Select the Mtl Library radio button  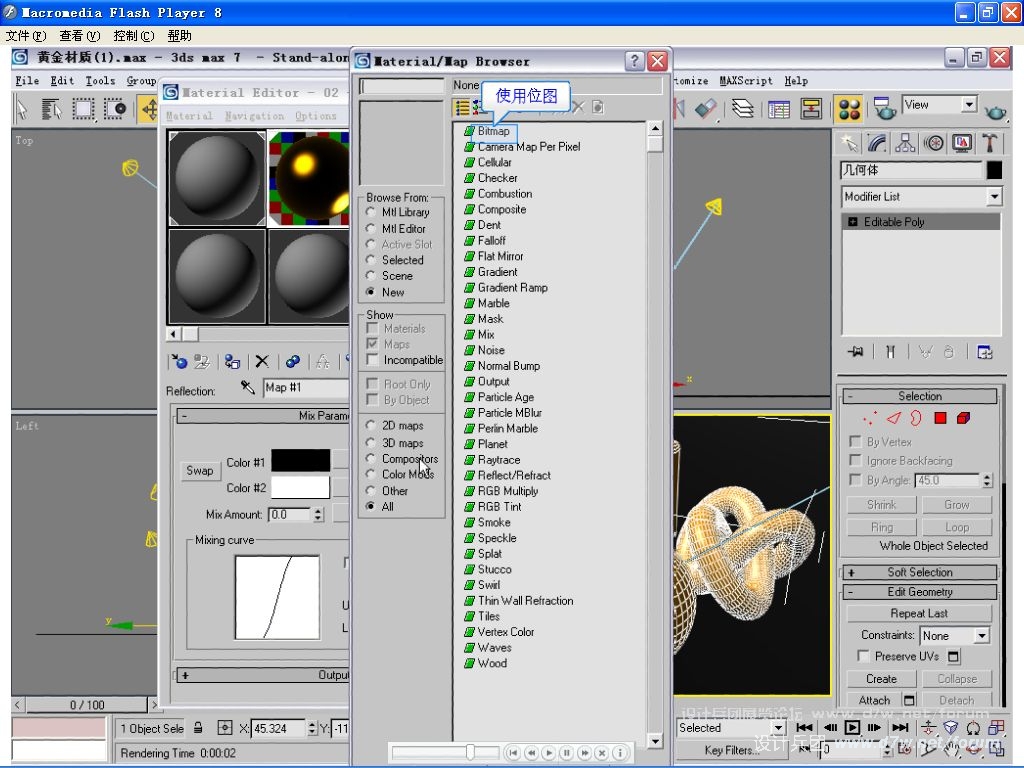[372, 212]
